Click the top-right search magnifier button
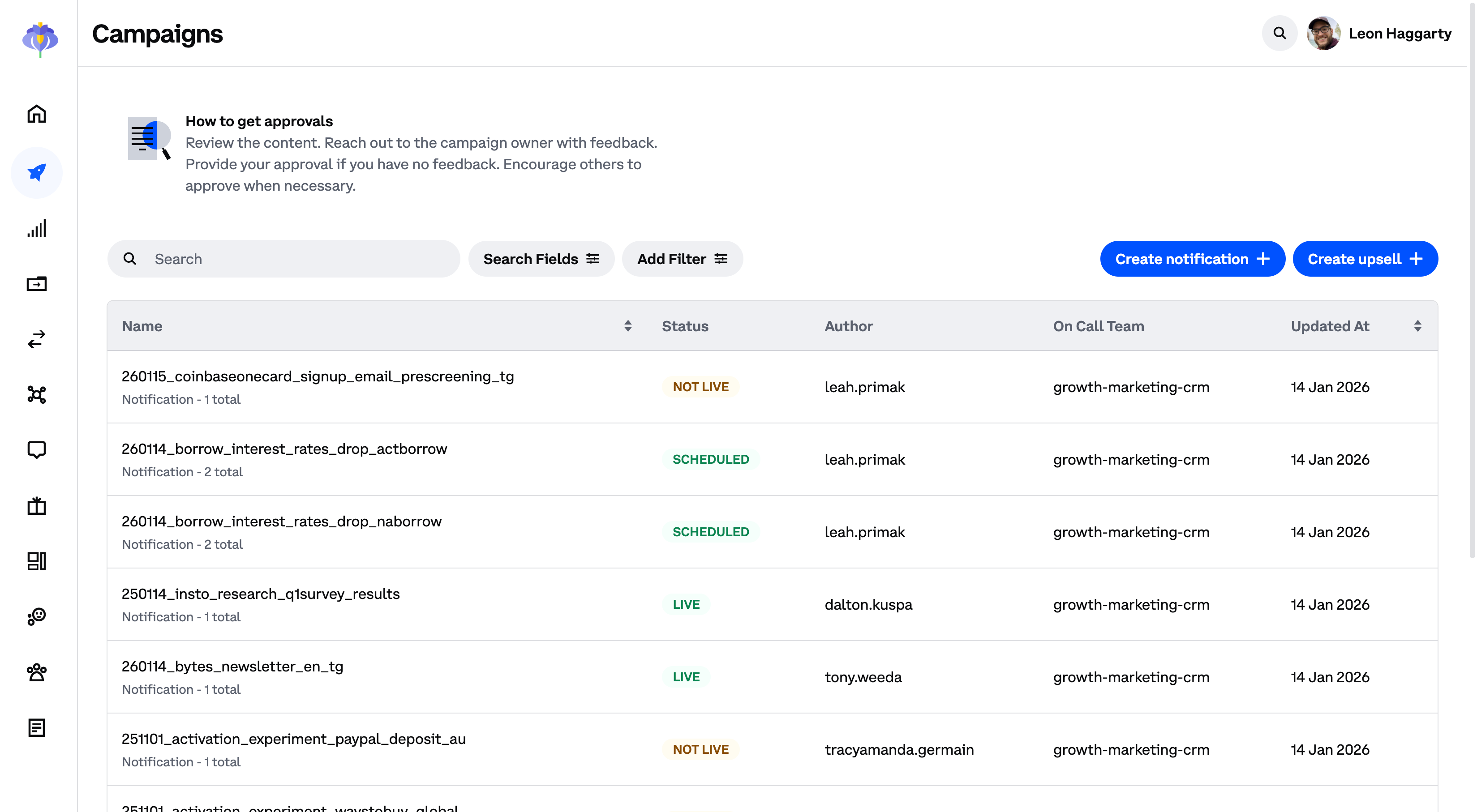This screenshot has width=1477, height=812. point(1279,33)
